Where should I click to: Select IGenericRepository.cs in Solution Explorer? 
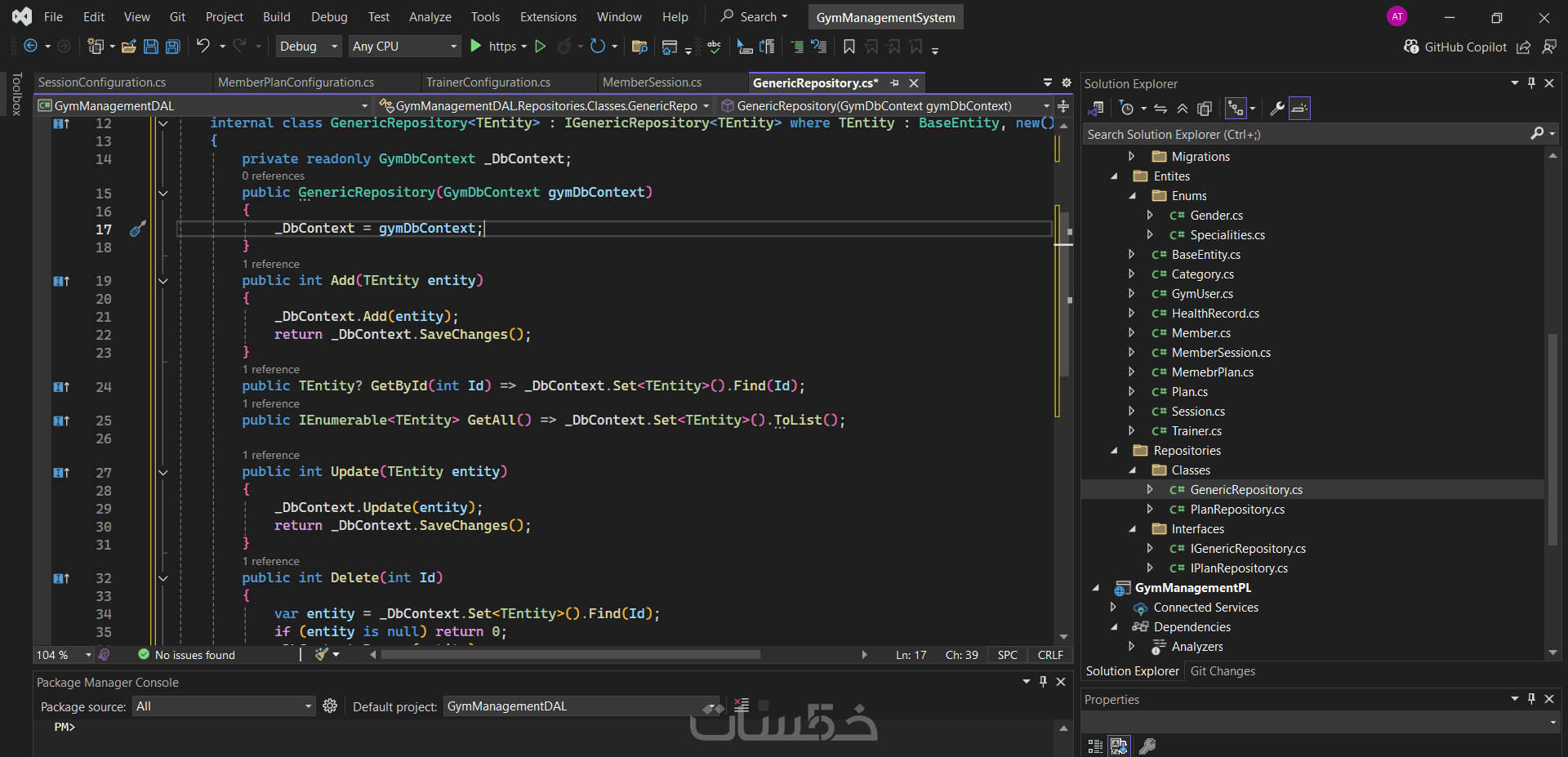point(1248,549)
